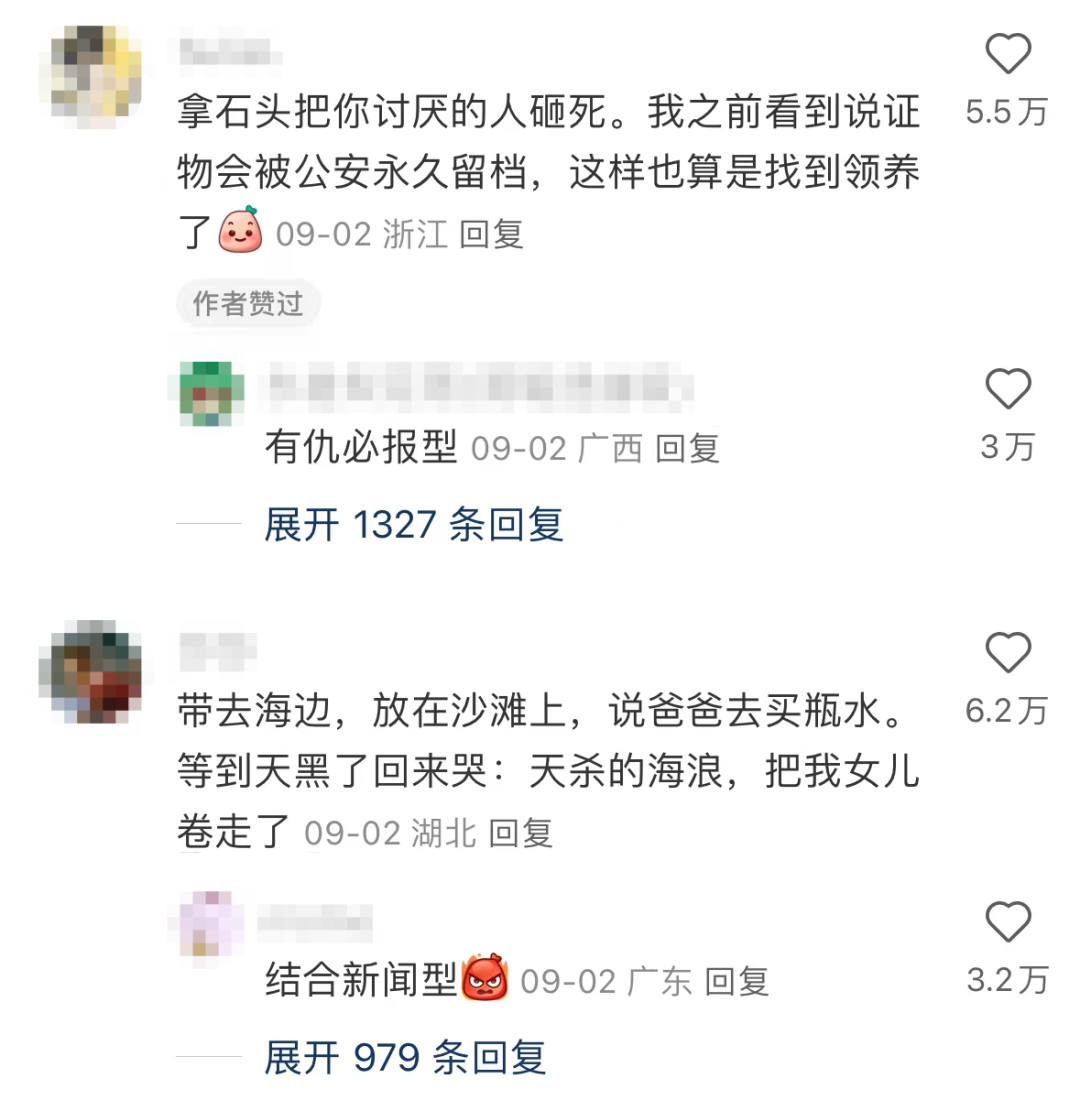Select the 拿石头 comment text
Viewport: 1080px width, 1111px height.
coord(549,172)
